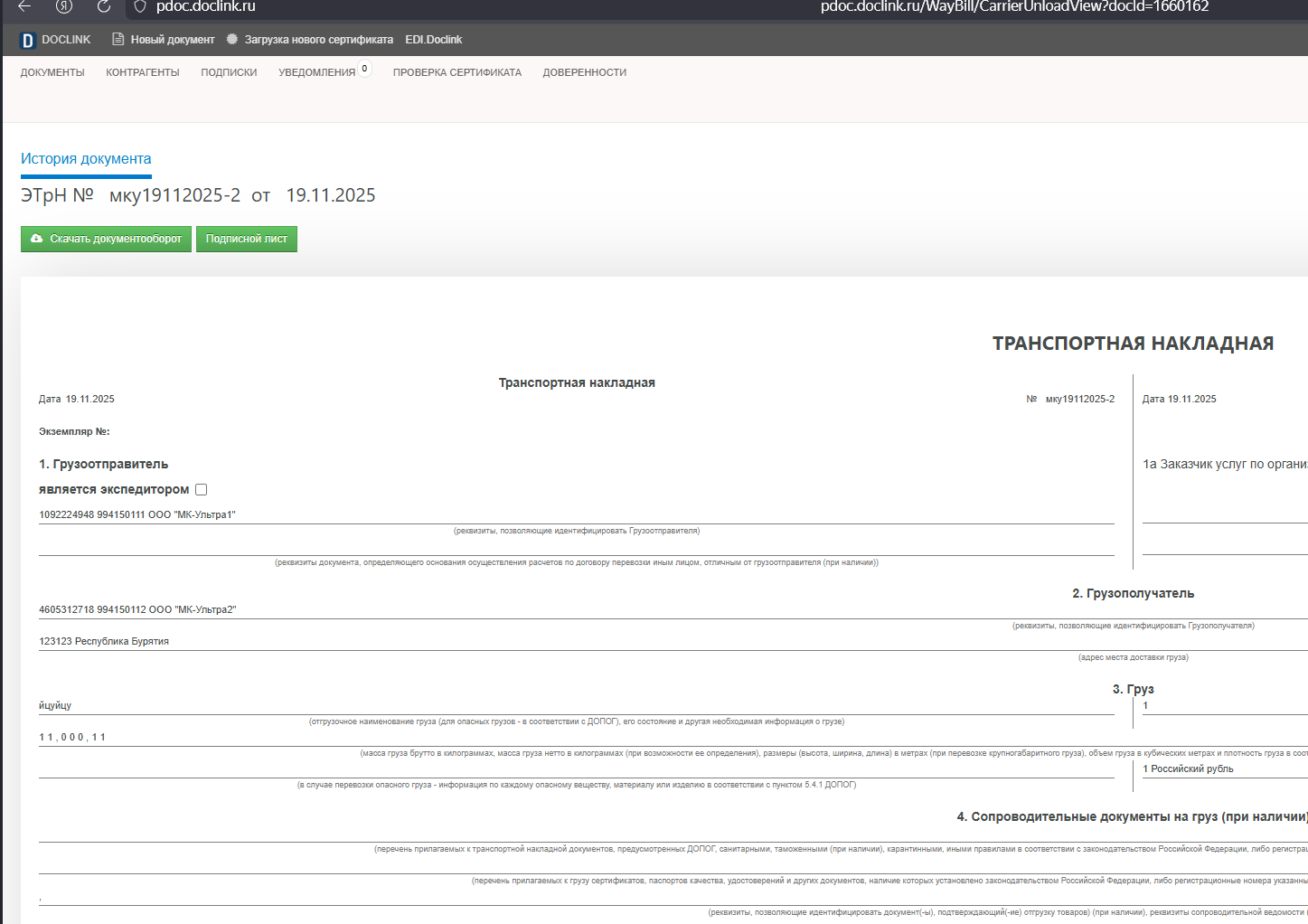Open the DOCLINK home link

tap(66, 40)
